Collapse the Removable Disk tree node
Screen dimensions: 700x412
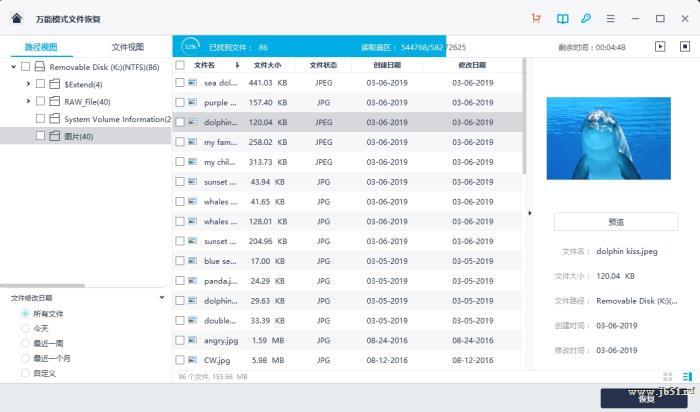13,67
